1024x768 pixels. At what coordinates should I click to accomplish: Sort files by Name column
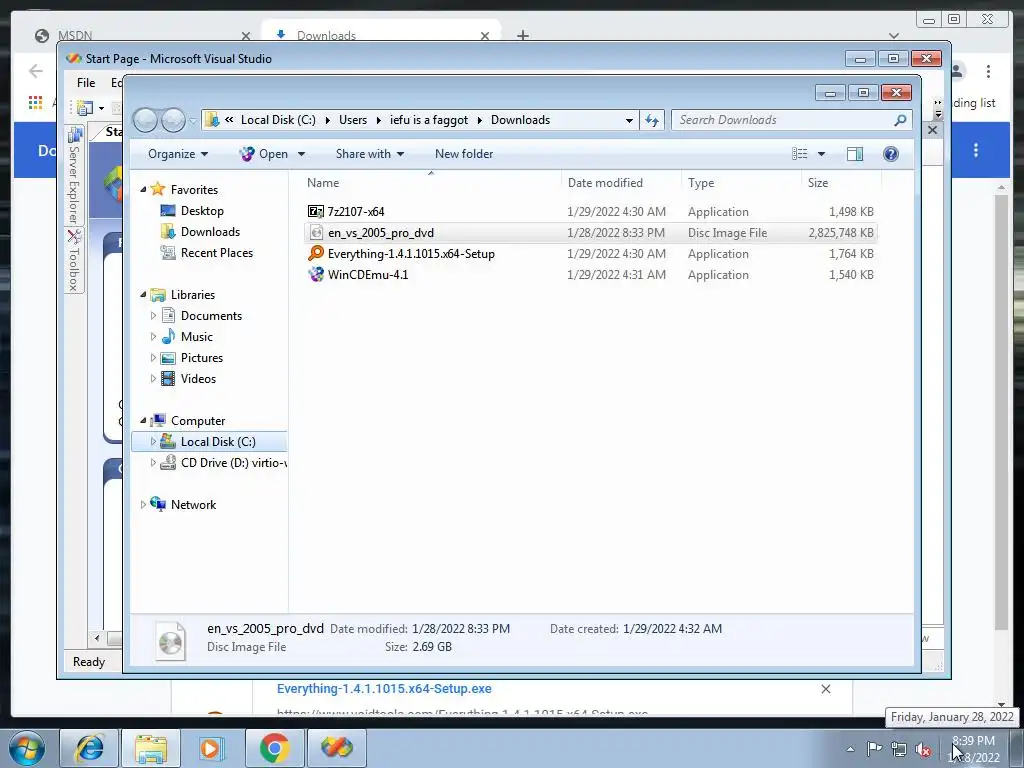point(431,183)
